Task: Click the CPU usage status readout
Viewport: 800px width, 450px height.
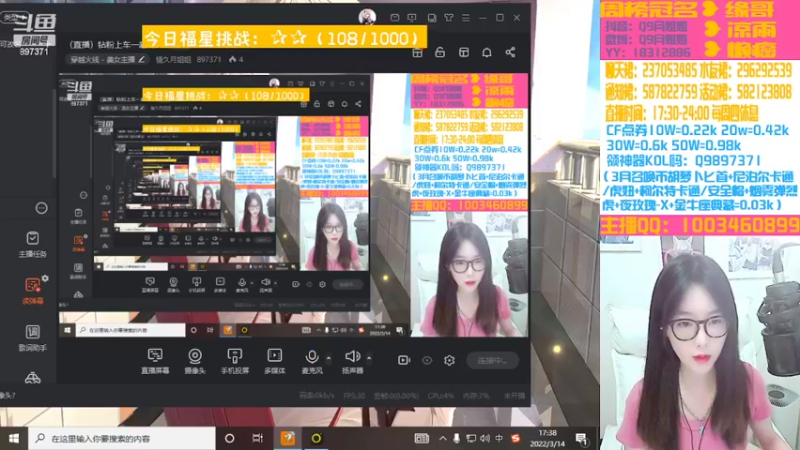Action: point(441,395)
